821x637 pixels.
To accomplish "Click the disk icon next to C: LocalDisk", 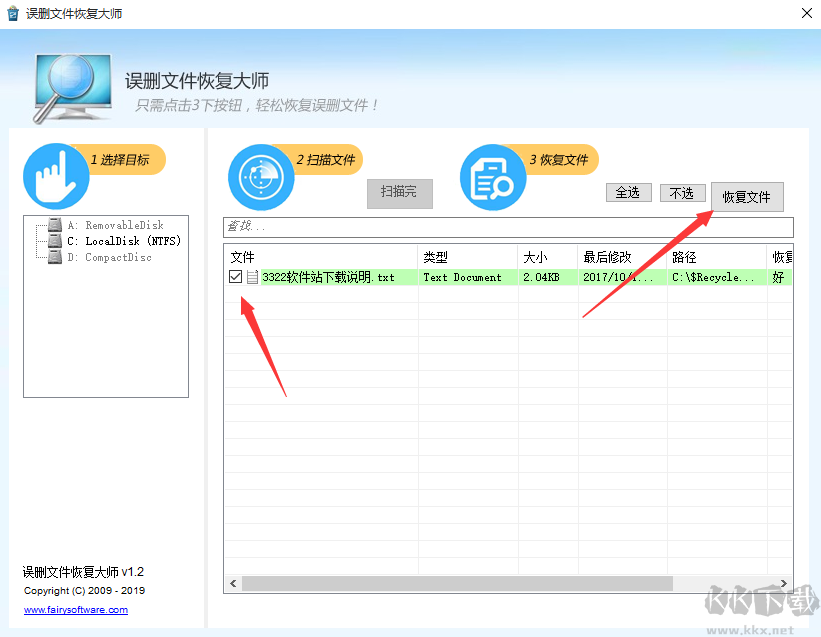I will [x=53, y=241].
